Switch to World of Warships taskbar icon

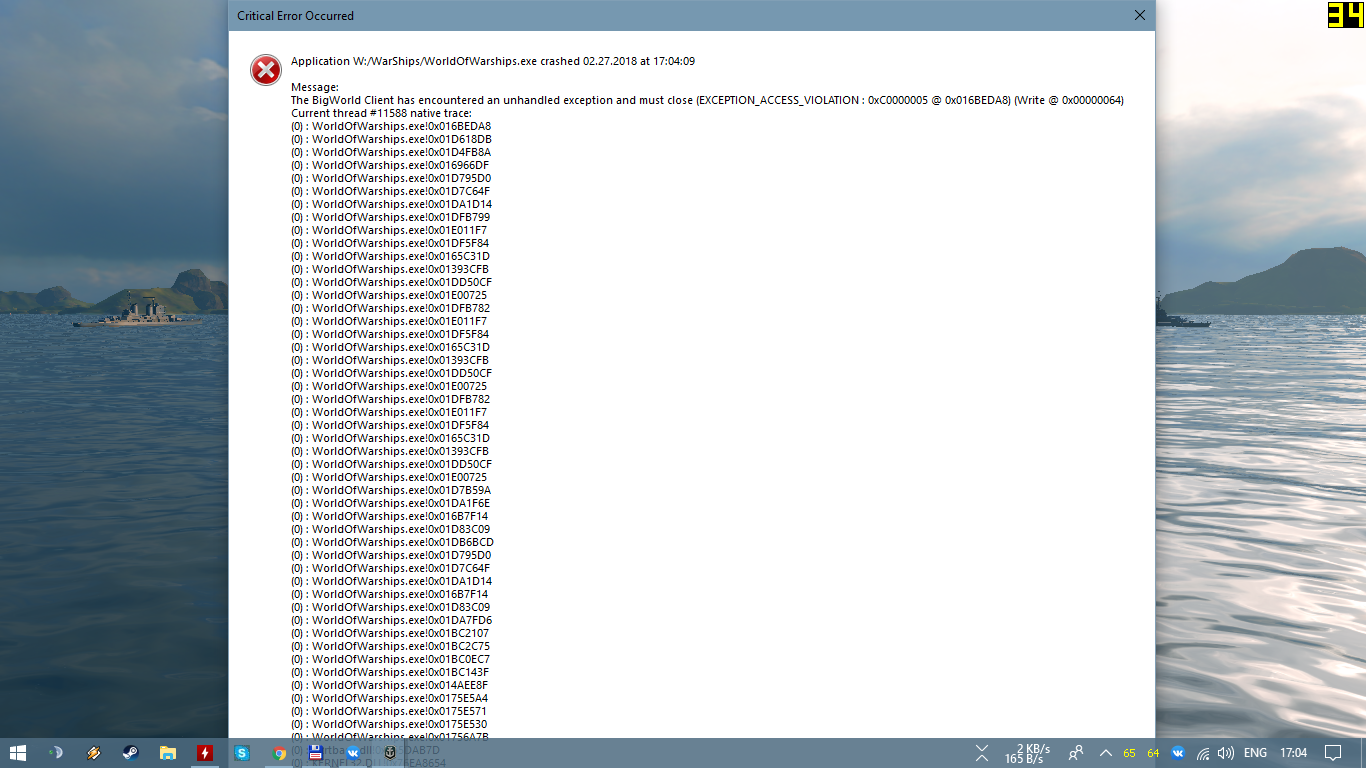[x=390, y=753]
